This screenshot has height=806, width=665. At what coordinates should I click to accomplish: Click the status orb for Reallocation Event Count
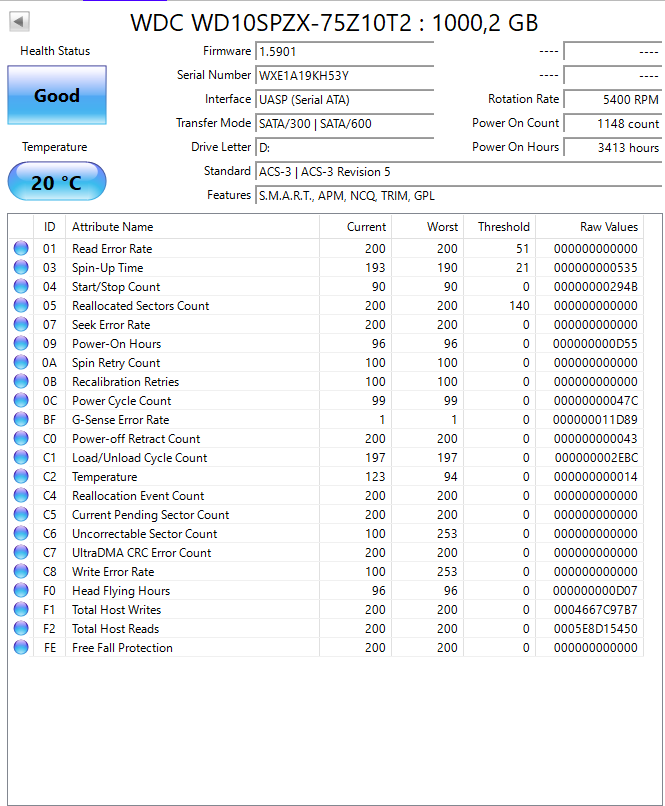[21, 496]
